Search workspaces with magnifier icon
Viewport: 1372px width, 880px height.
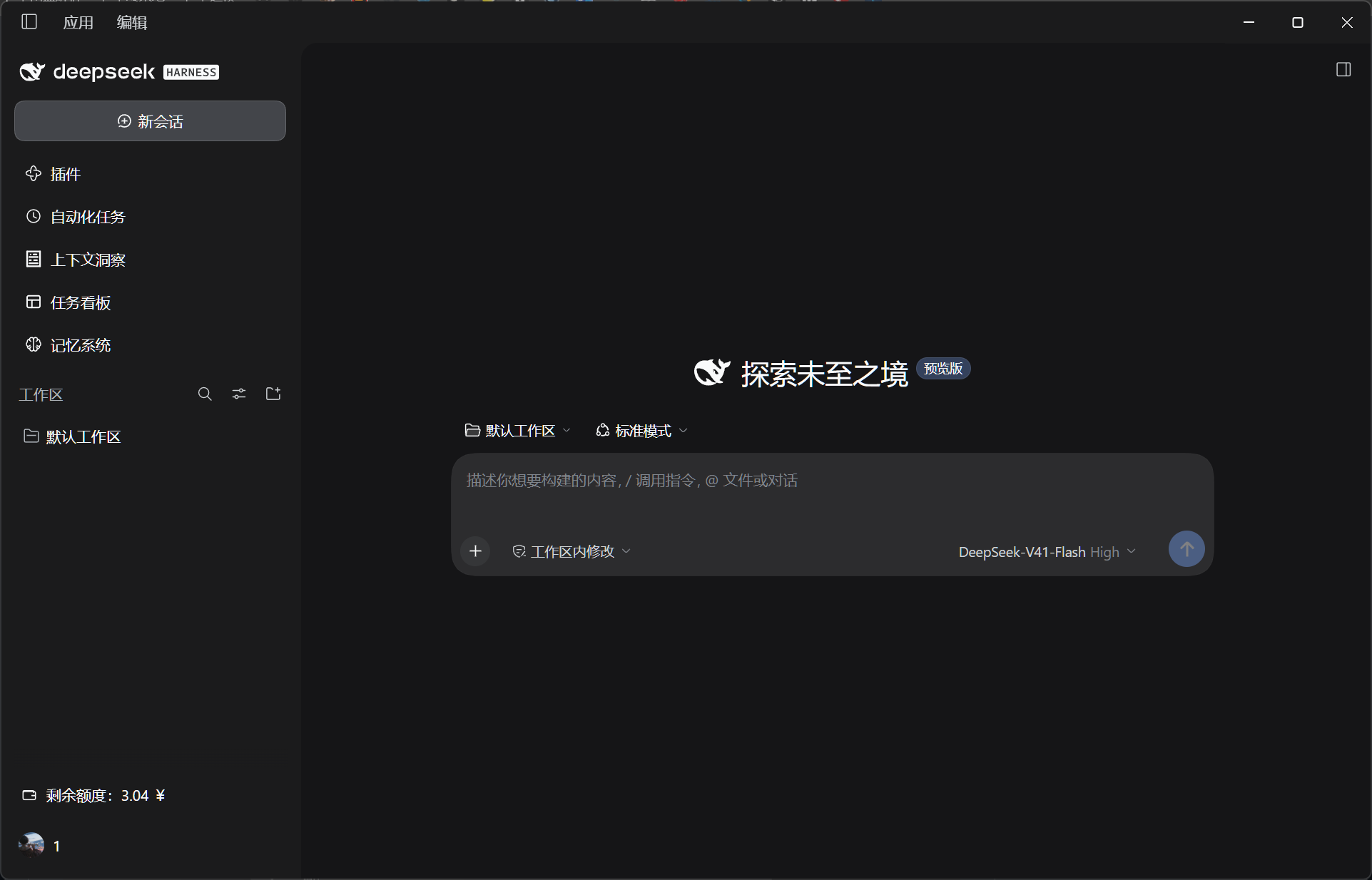[x=205, y=394]
